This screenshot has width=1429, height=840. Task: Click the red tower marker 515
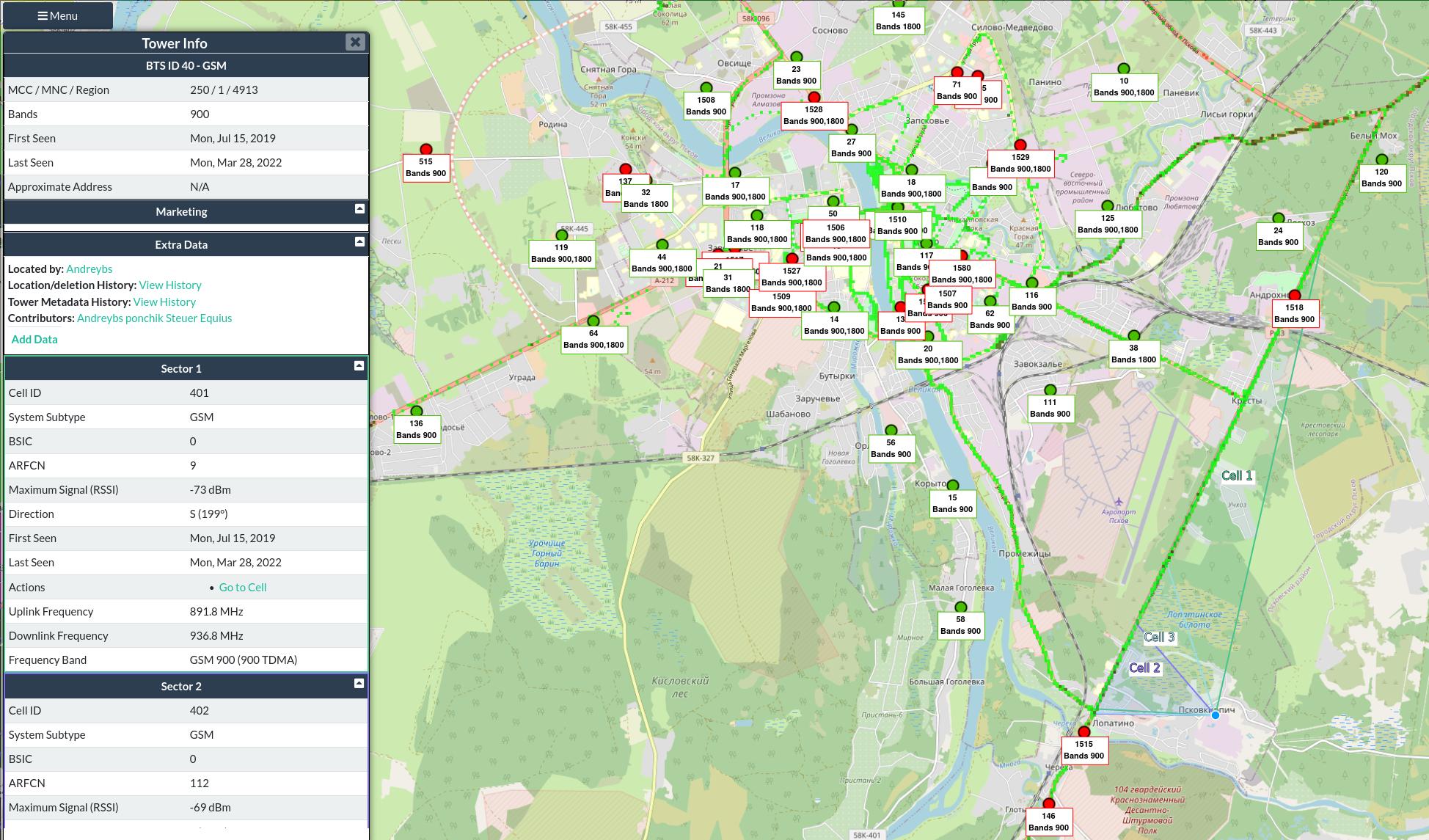425,150
